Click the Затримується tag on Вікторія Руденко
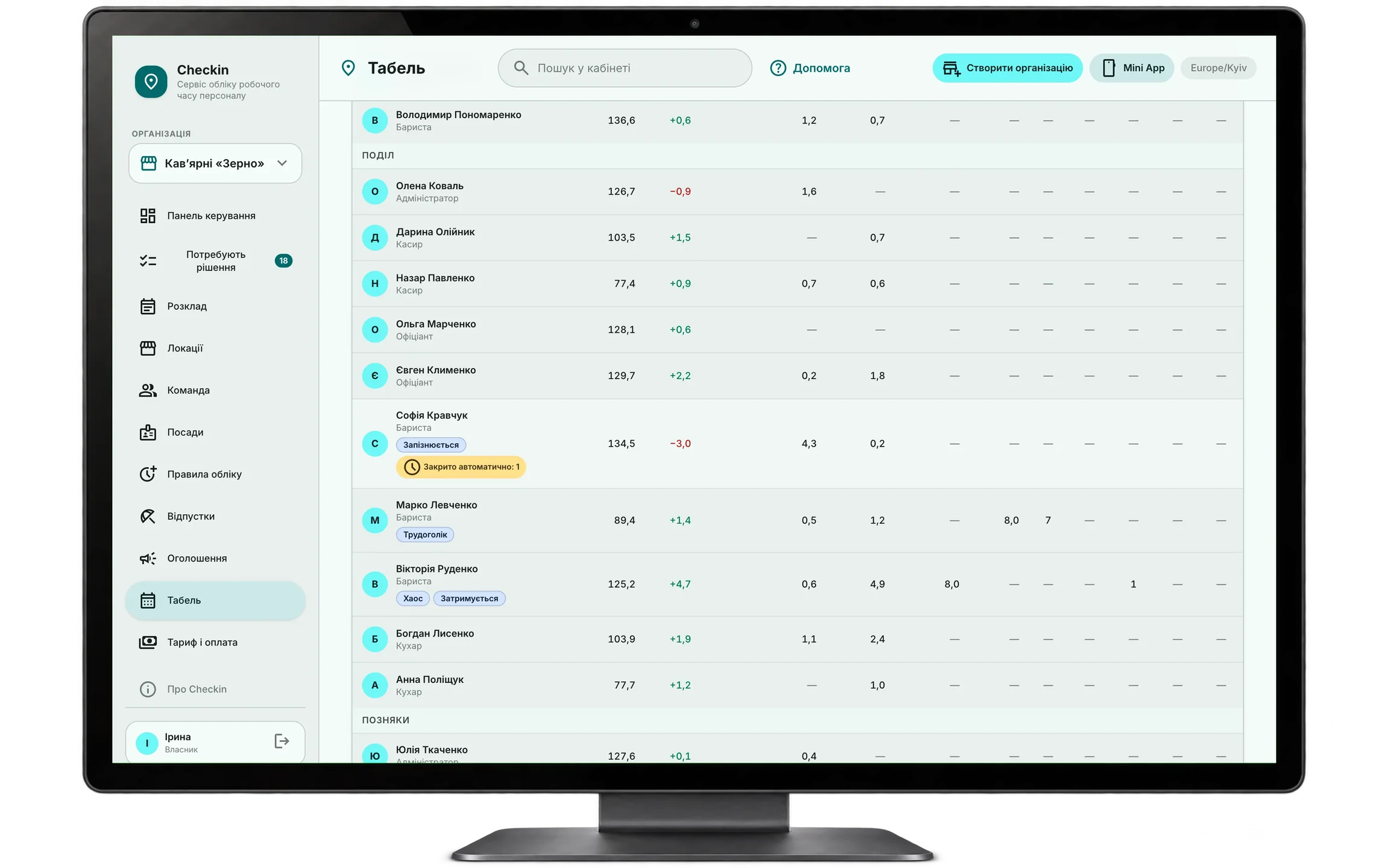The image size is (1389, 868). tap(470, 599)
